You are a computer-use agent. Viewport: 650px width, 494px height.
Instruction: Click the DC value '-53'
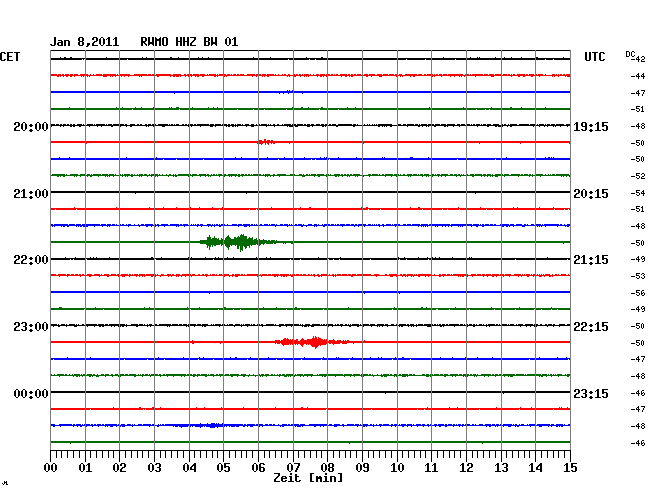(x=638, y=276)
